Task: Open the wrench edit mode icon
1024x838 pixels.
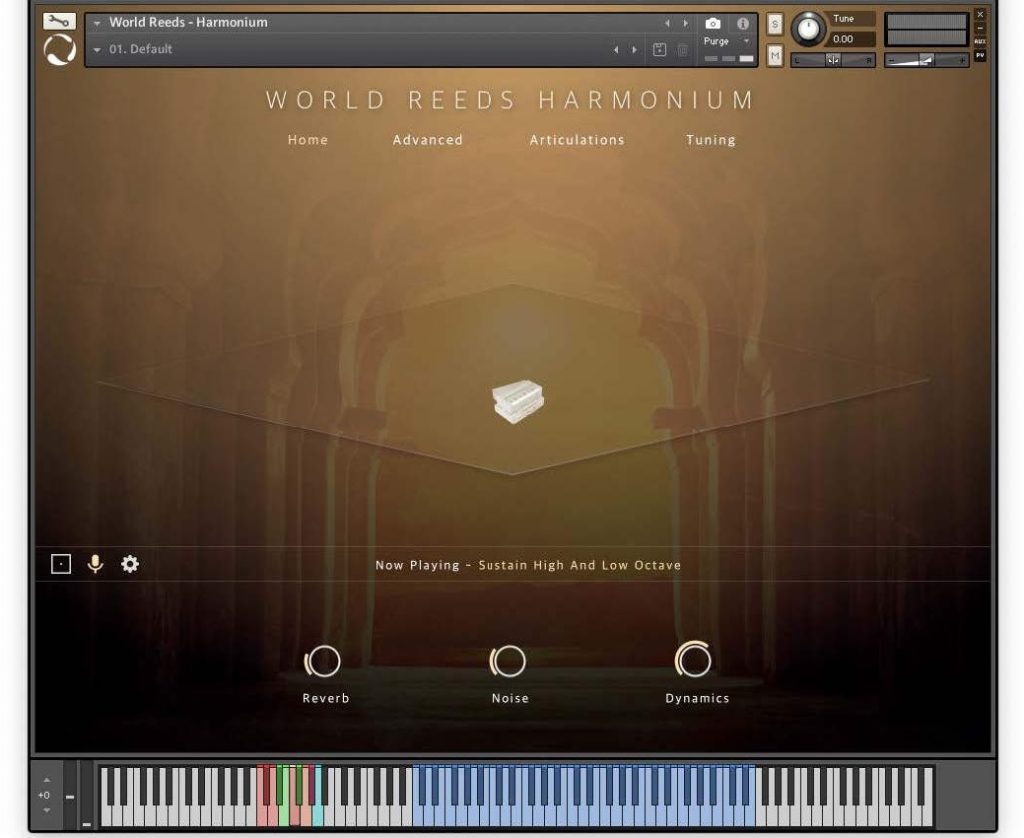Action: (x=60, y=21)
